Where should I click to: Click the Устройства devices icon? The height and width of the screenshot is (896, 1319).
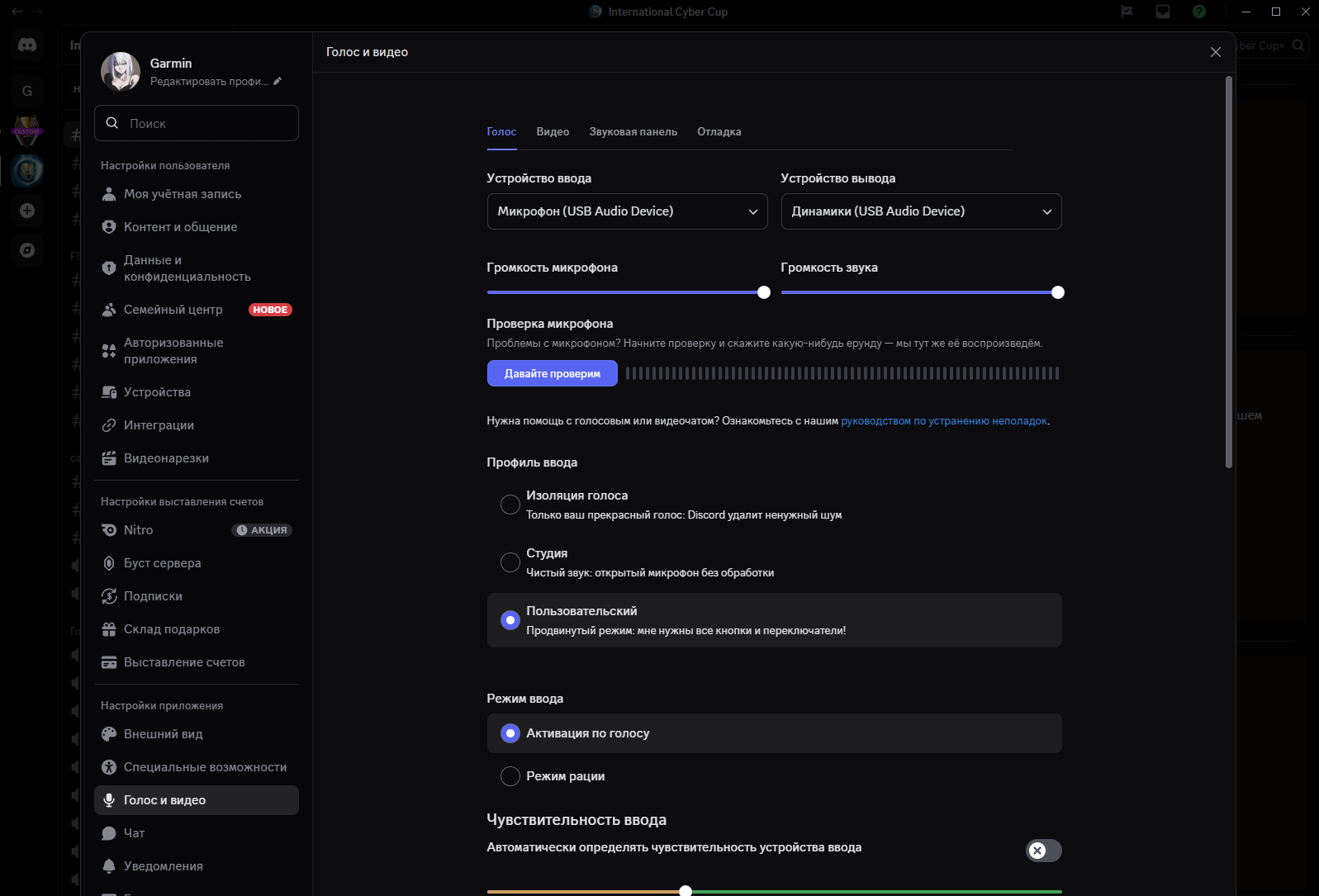pos(108,392)
